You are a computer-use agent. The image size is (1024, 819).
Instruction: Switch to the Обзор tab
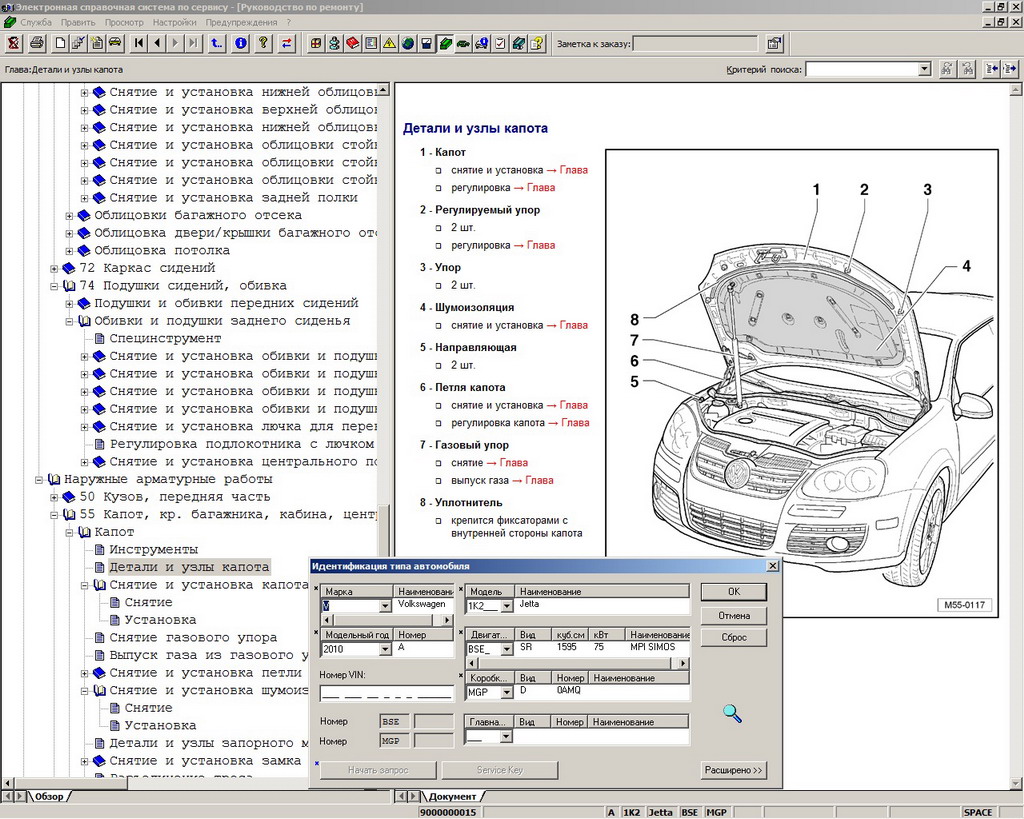pos(48,797)
